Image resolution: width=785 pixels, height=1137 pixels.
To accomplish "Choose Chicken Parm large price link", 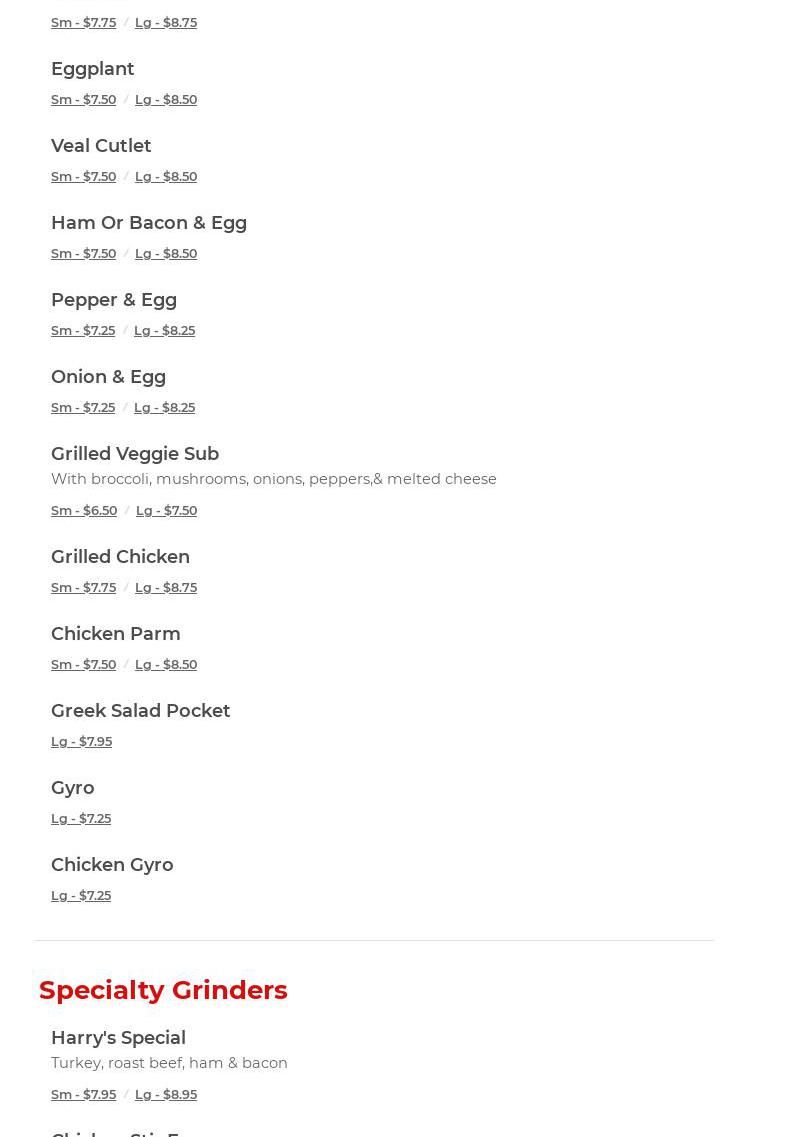I will click(166, 664).
